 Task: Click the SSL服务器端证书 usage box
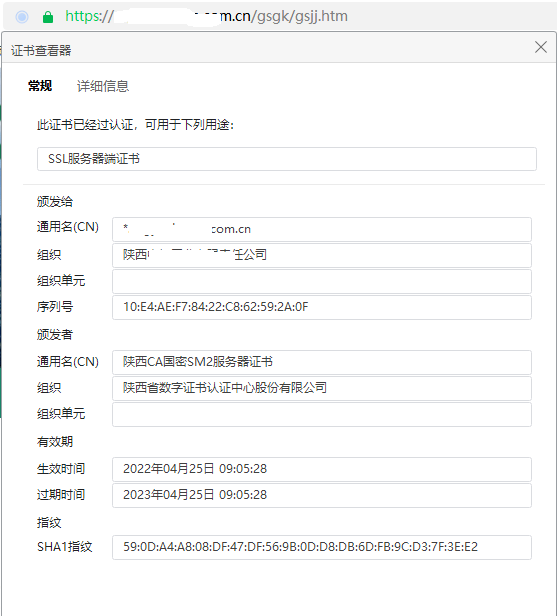pos(287,159)
